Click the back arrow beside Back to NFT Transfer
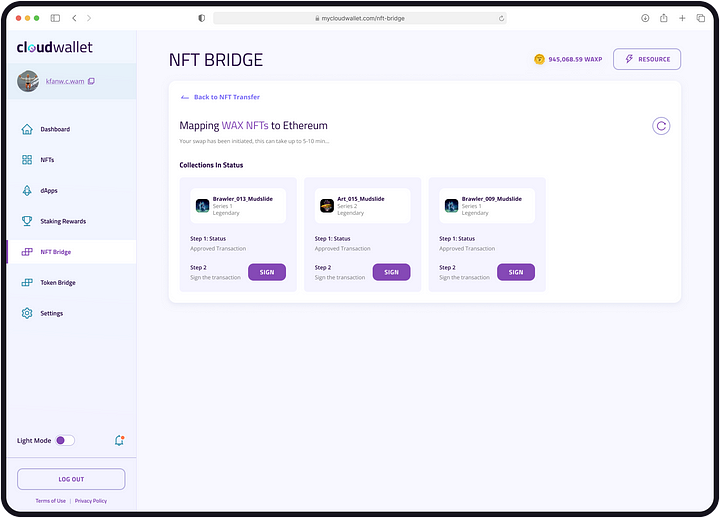 (x=185, y=97)
